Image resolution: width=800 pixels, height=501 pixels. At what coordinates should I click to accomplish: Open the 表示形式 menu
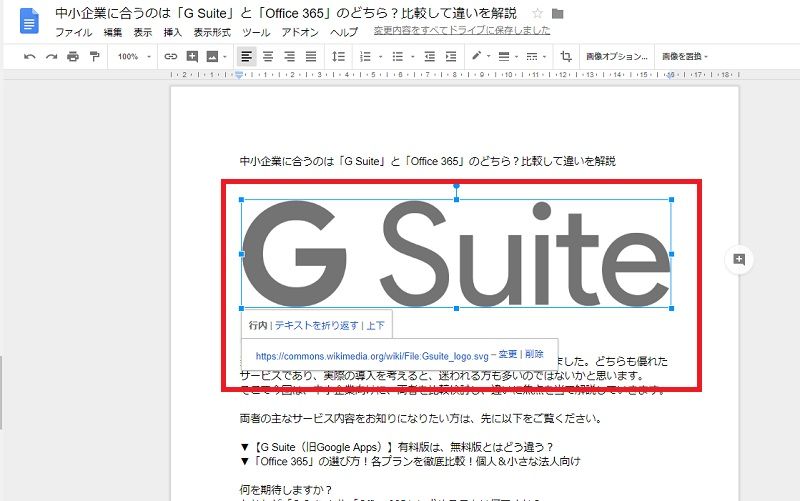[211, 32]
